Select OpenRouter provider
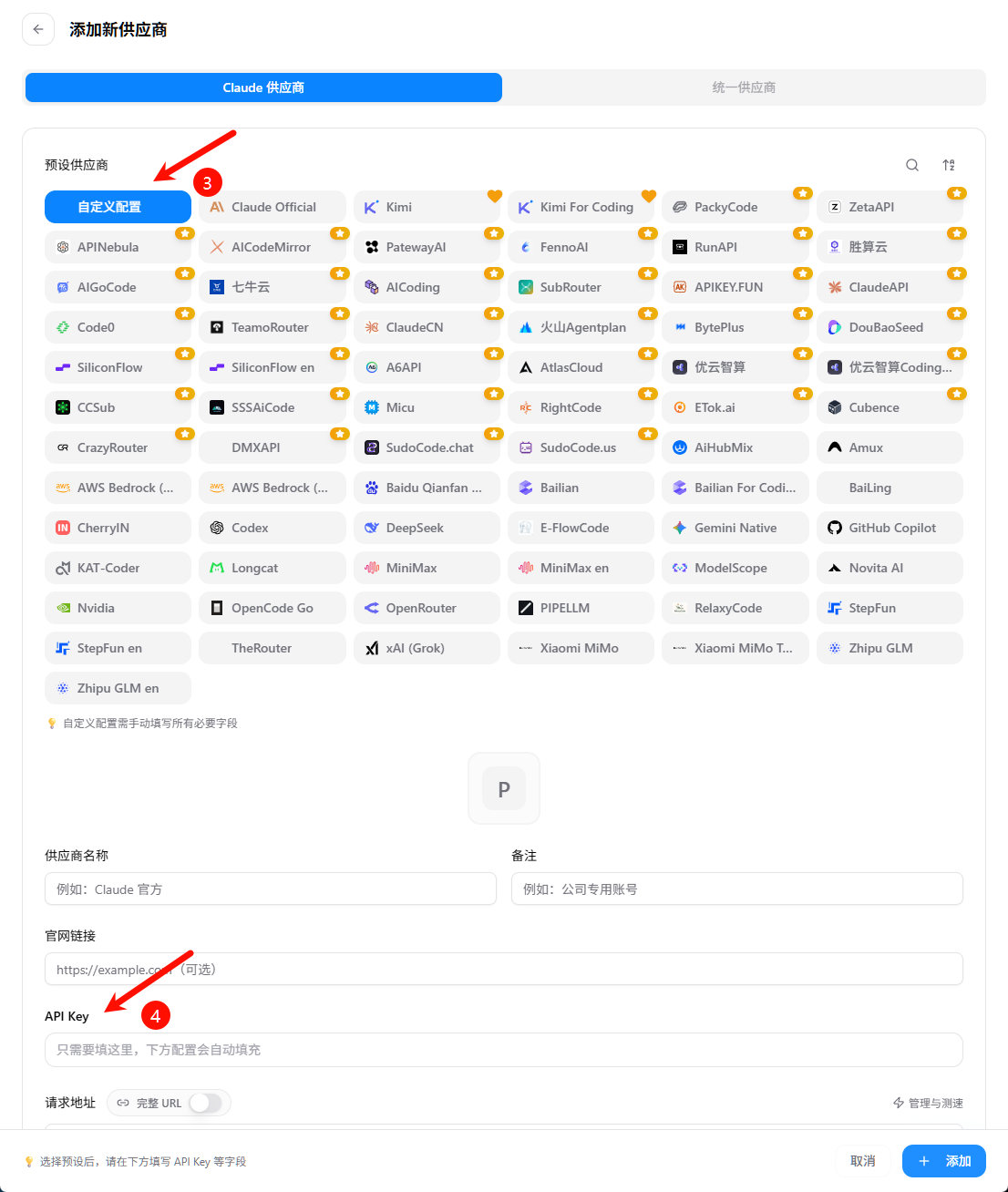The width and height of the screenshot is (1008, 1192). tap(427, 608)
